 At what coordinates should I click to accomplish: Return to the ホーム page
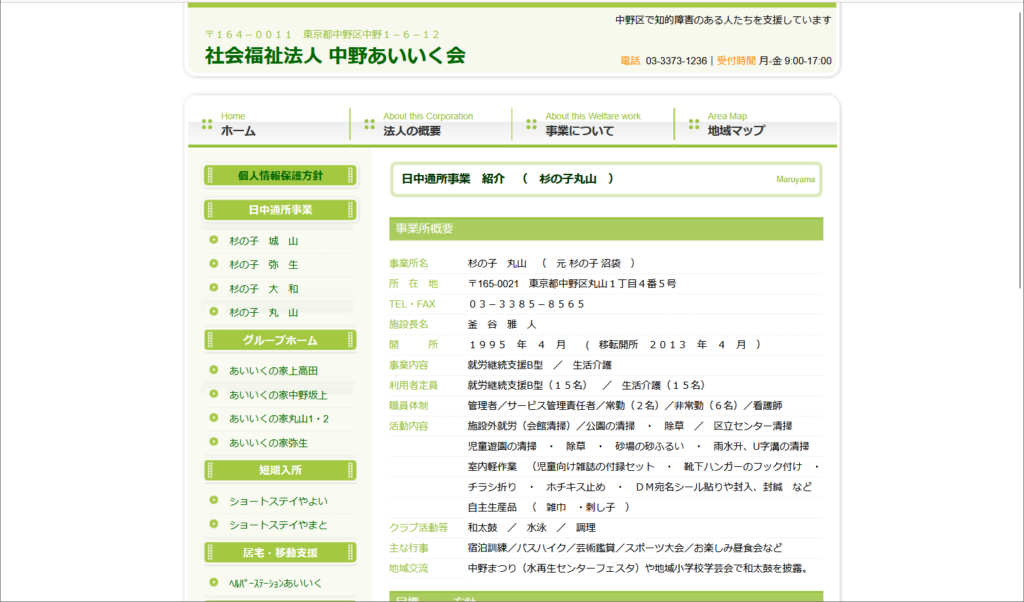point(238,131)
